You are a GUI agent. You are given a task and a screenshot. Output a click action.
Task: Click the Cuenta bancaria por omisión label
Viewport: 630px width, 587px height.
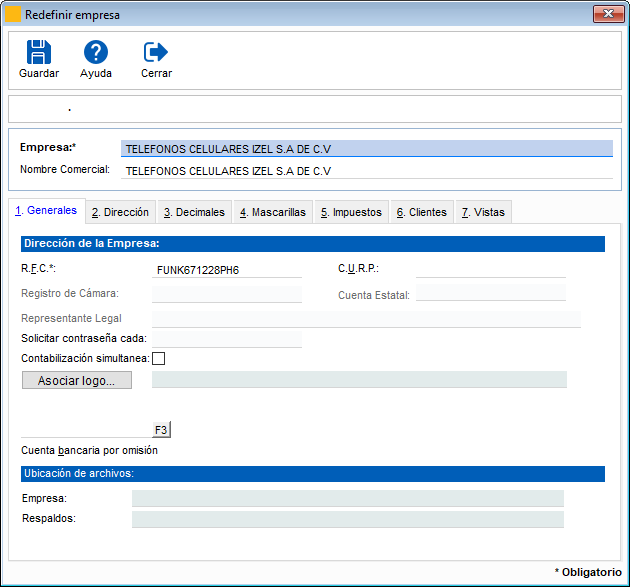coord(89,450)
